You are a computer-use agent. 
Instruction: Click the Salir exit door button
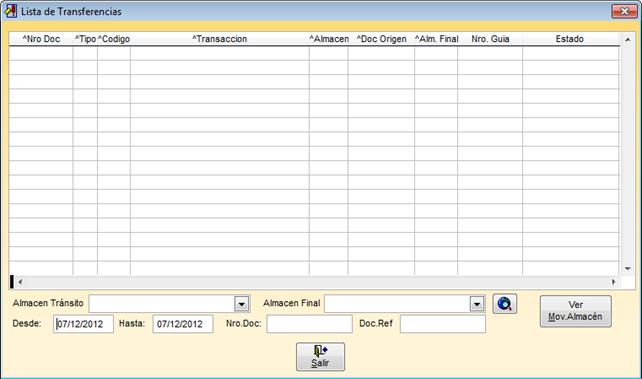(x=320, y=357)
